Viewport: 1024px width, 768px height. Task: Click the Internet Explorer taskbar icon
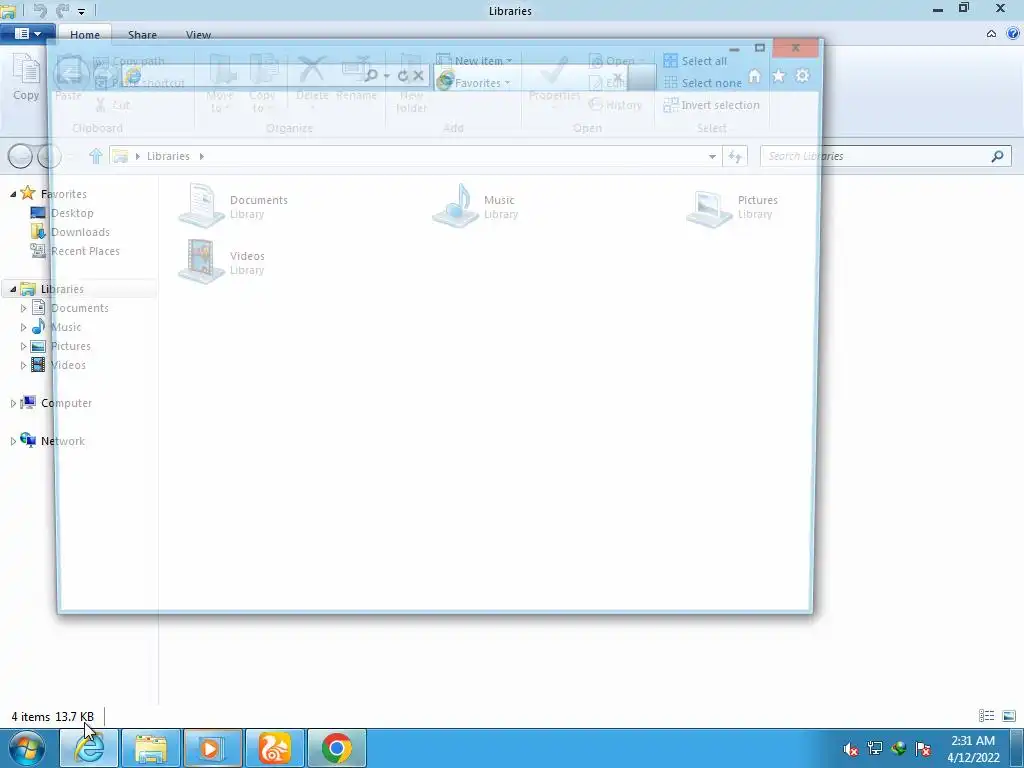[x=89, y=748]
